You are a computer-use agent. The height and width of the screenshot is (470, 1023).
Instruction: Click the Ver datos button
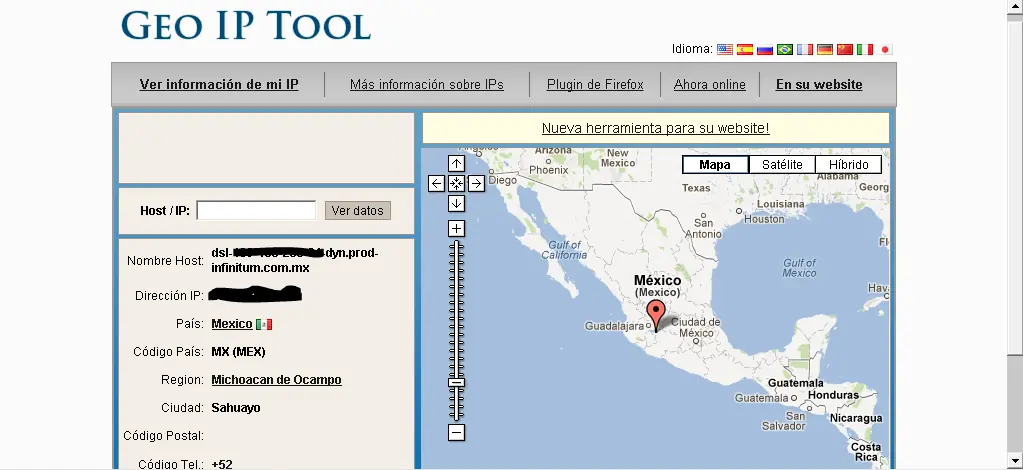(x=358, y=210)
